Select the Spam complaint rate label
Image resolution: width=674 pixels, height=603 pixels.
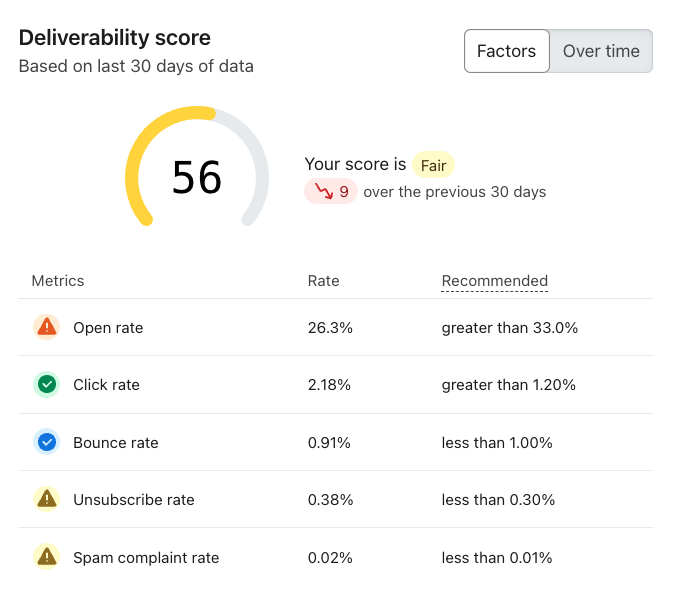[x=146, y=558]
